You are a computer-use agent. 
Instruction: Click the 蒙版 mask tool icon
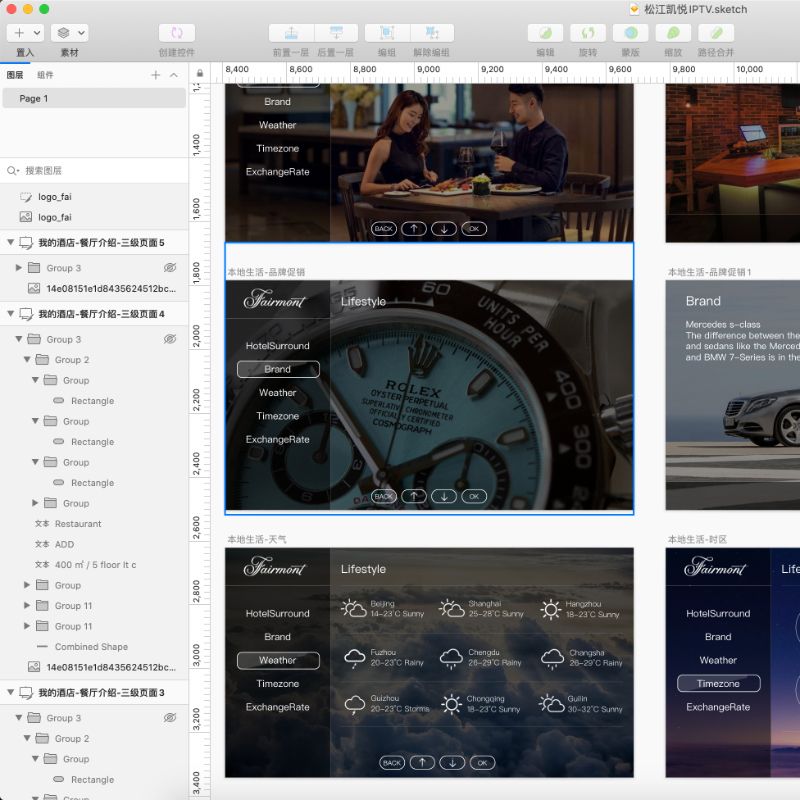pyautogui.click(x=630, y=33)
